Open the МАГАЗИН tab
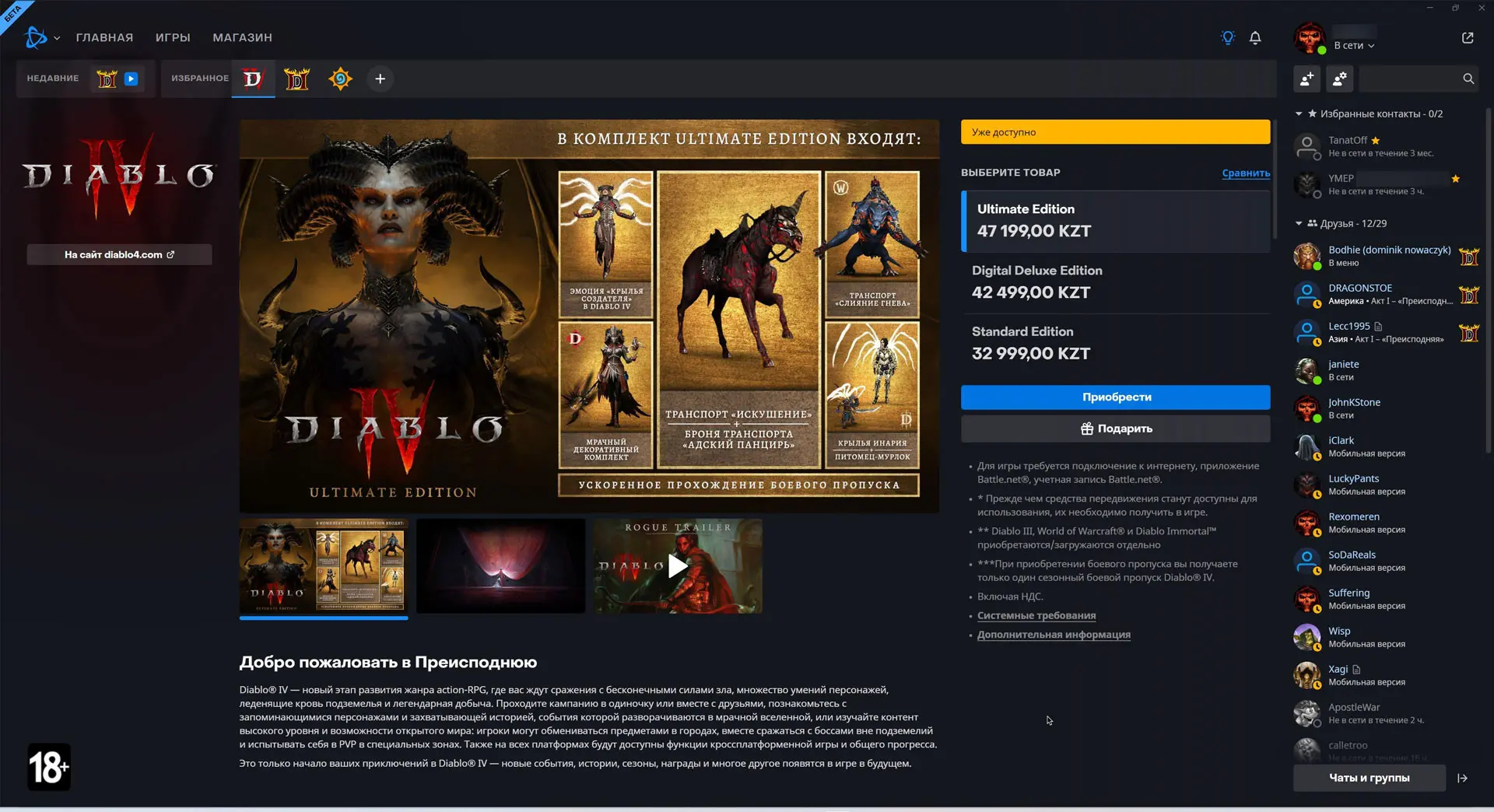Viewport: 1494px width, 812px height. [242, 37]
